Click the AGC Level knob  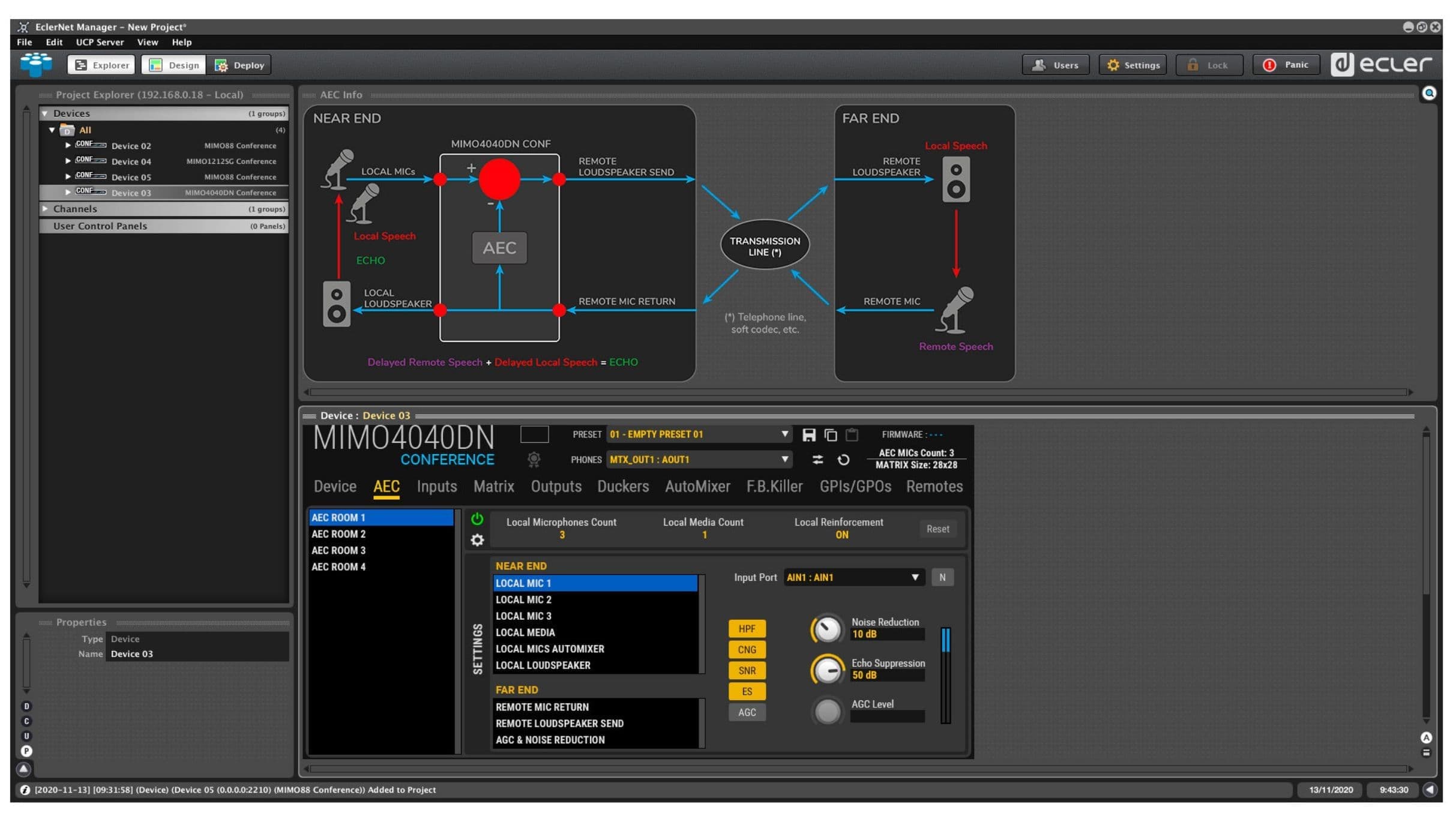(828, 712)
